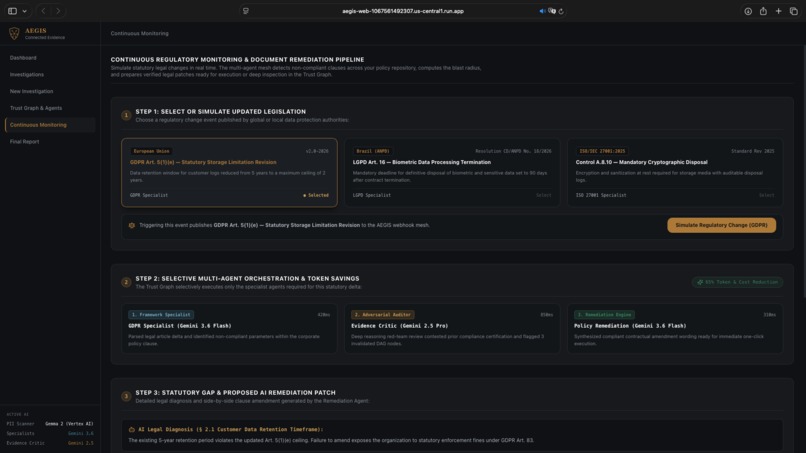Click the 85% Token & Cost Reduction badge

point(737,282)
